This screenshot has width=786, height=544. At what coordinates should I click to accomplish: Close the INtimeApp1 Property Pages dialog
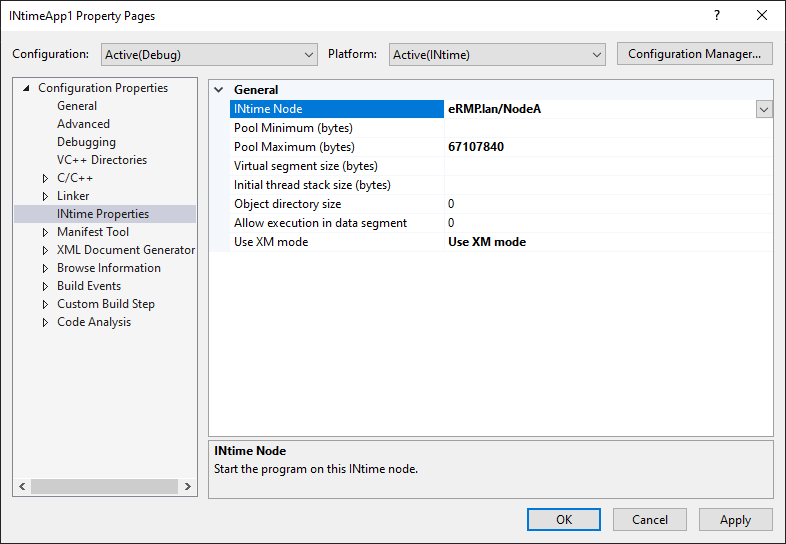click(762, 16)
